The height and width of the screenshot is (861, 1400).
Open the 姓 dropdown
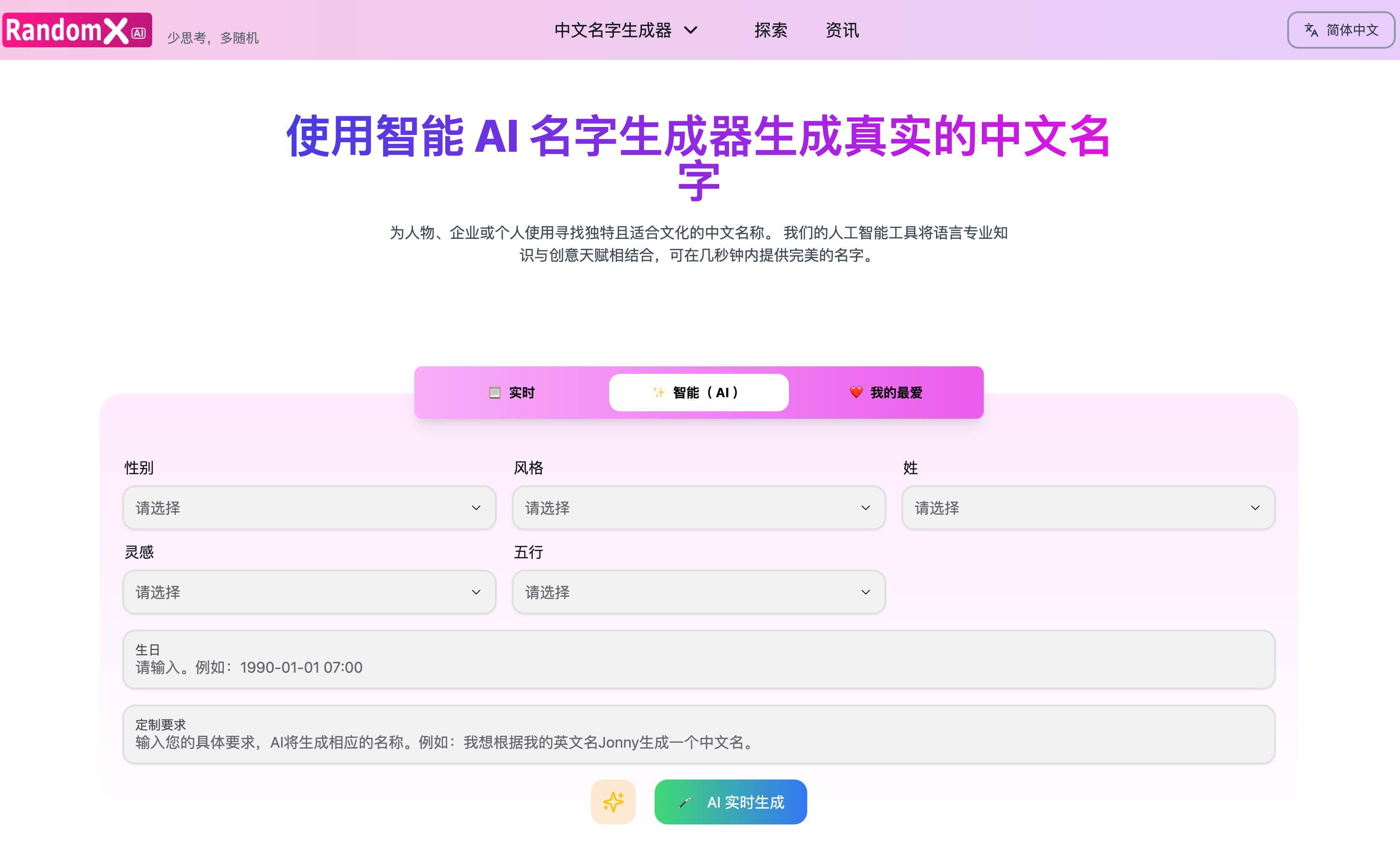[x=1088, y=507]
